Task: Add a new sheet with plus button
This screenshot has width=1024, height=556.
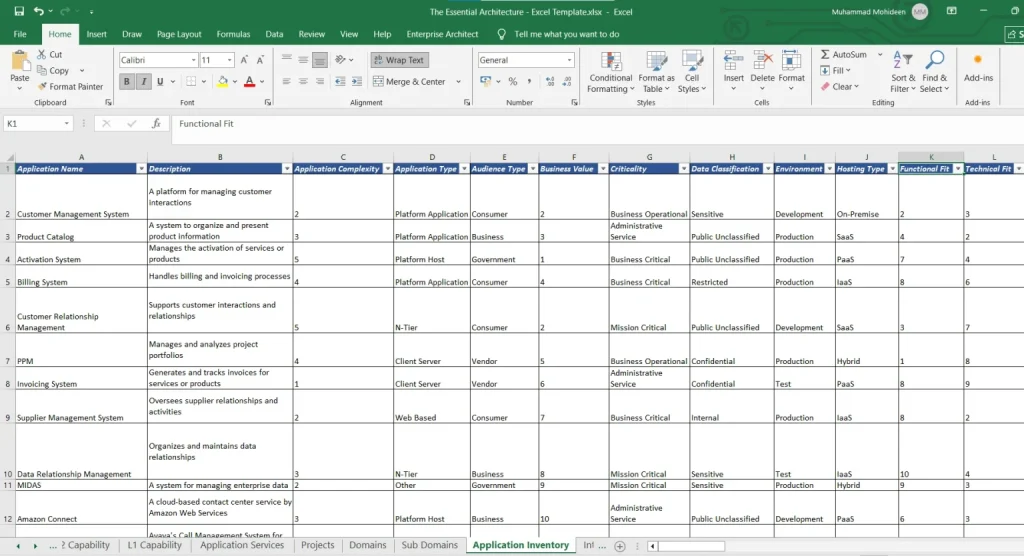Action: (620, 546)
